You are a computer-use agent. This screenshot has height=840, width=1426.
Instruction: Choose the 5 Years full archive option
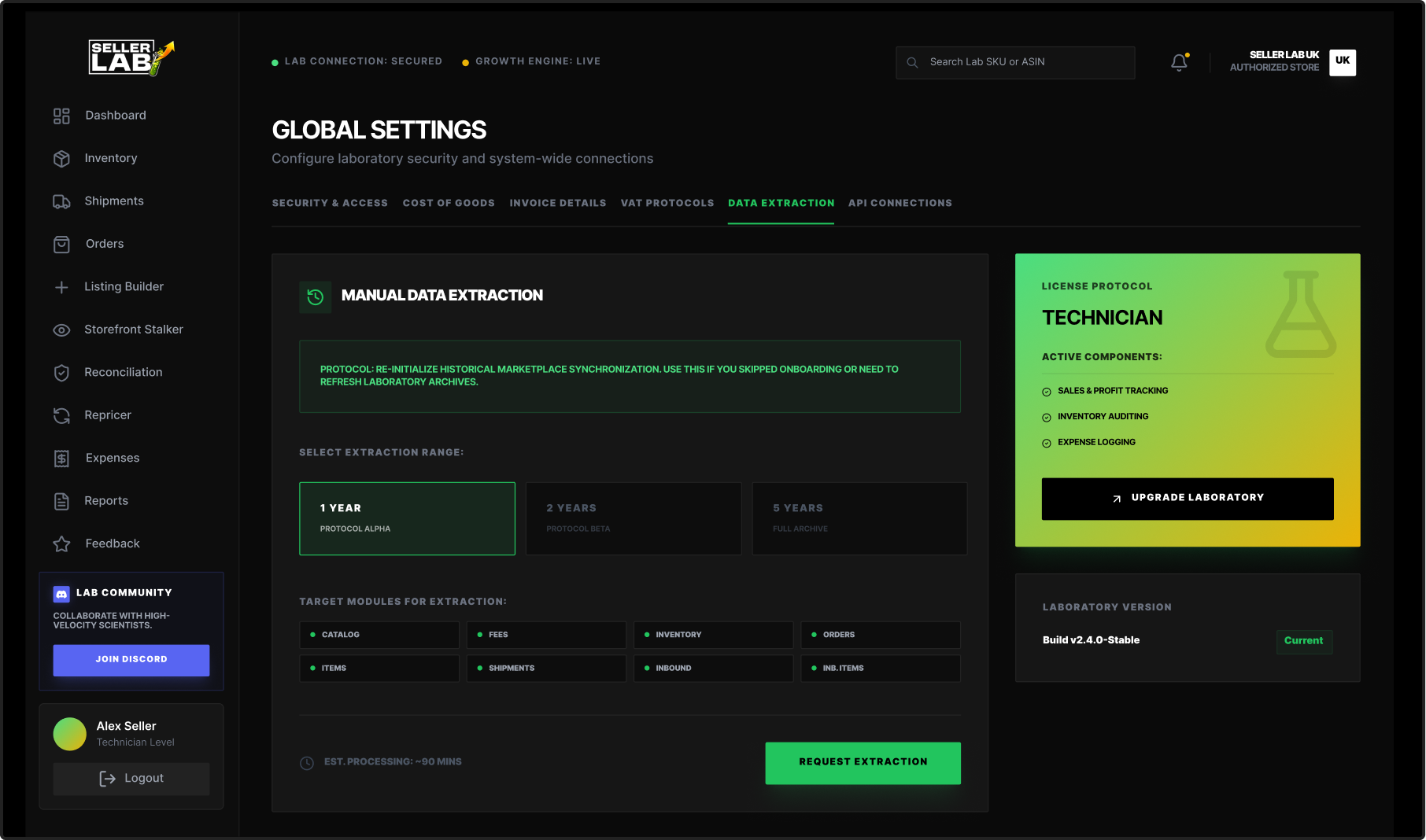[859, 518]
